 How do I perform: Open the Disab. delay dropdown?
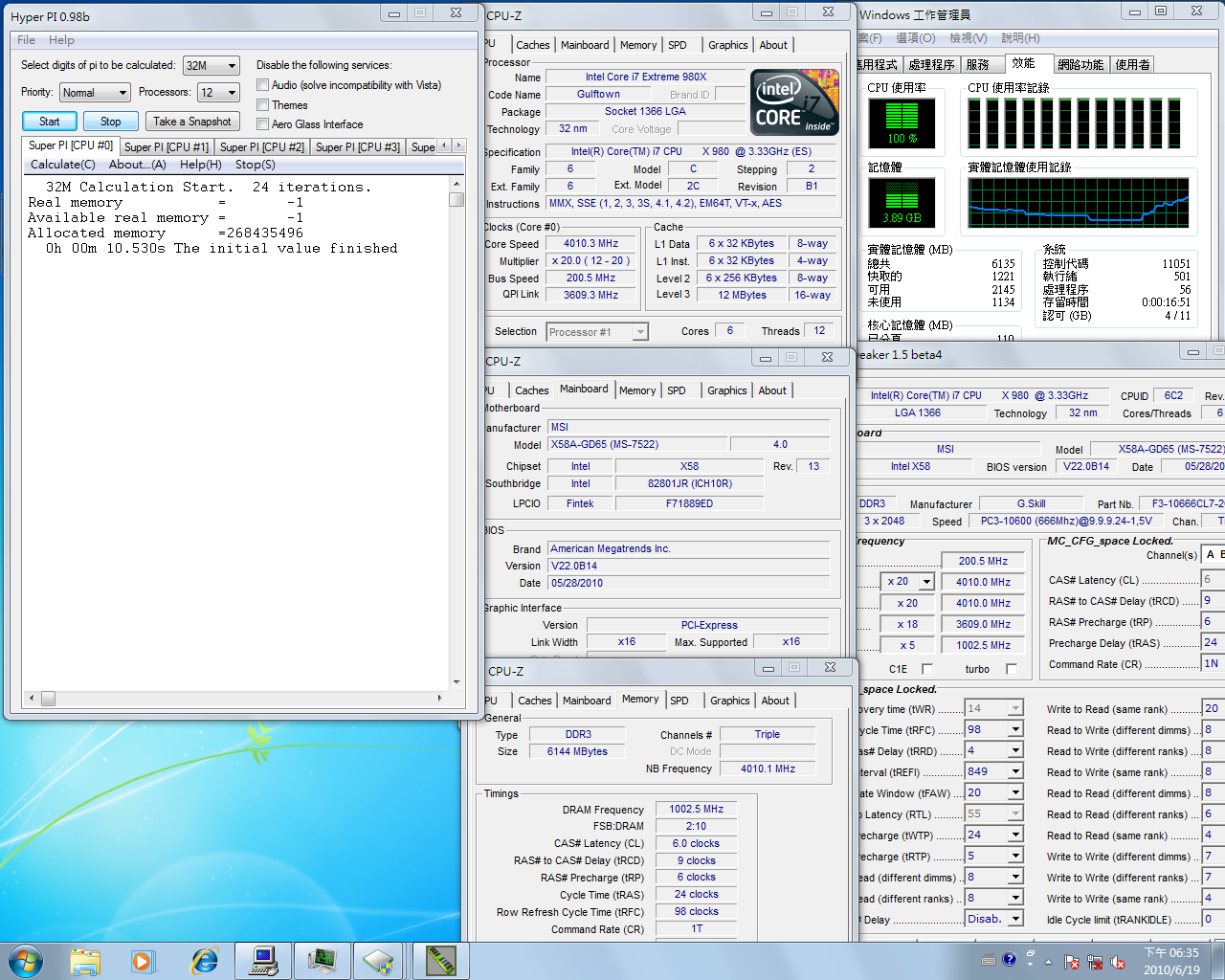pyautogui.click(x=994, y=919)
